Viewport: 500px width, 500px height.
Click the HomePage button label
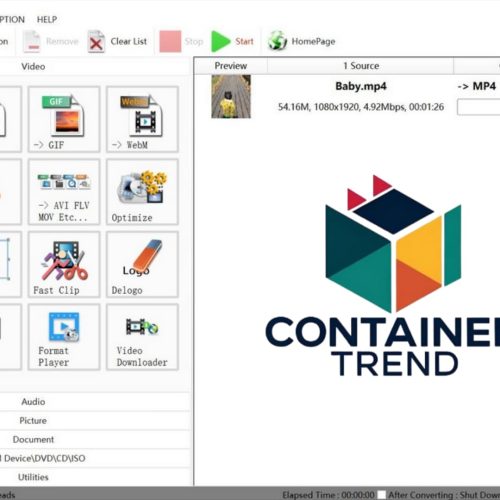coord(313,41)
